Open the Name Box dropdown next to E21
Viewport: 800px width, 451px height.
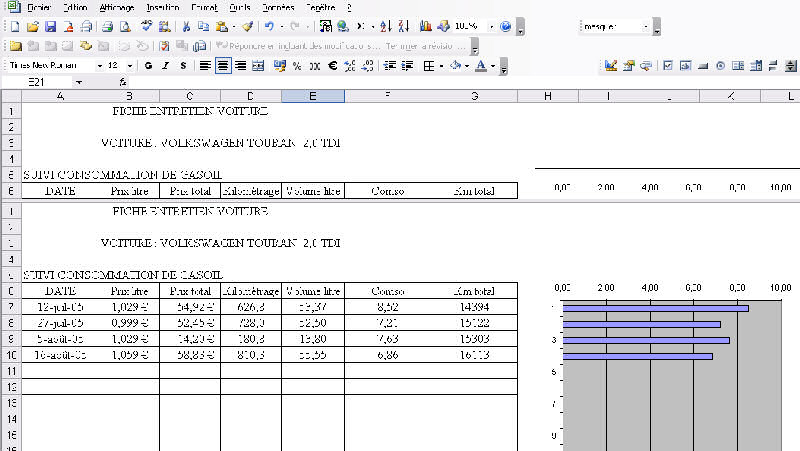click(79, 82)
